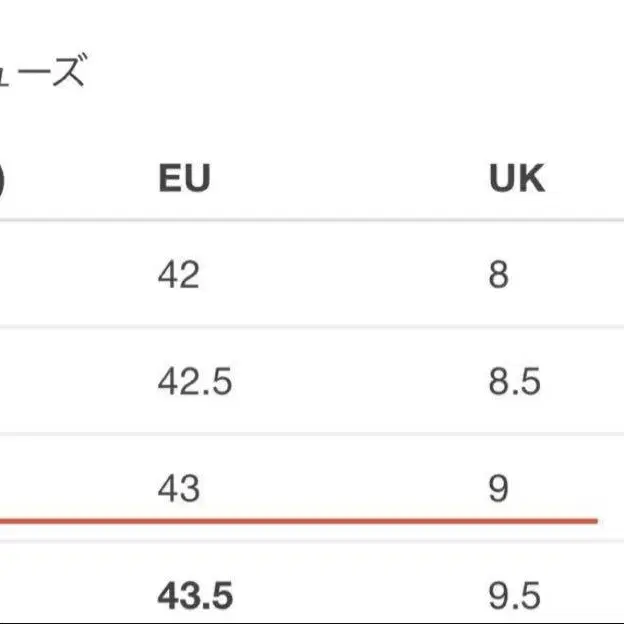Click the UK 9.5 value
Image resolution: width=624 pixels, height=624 pixels.
tap(515, 596)
